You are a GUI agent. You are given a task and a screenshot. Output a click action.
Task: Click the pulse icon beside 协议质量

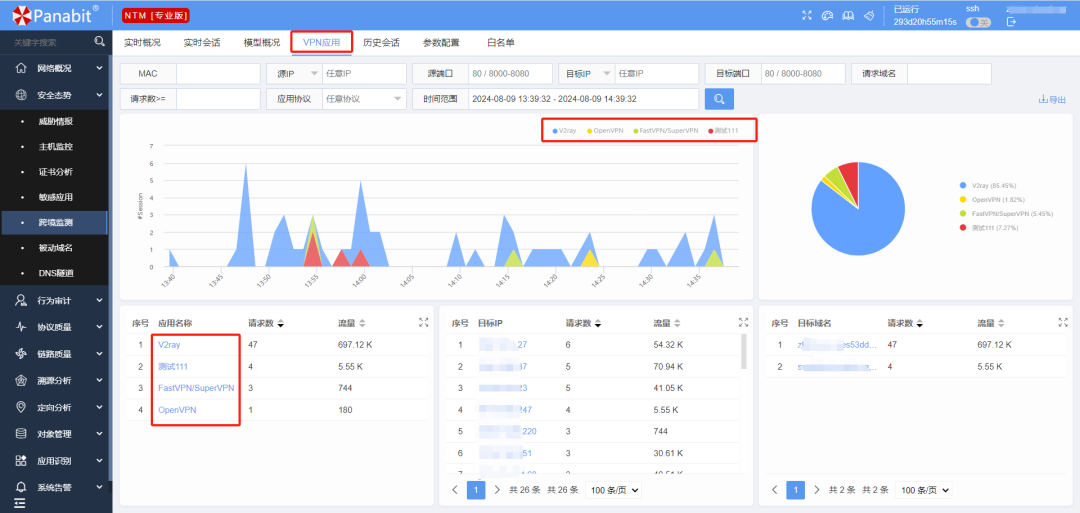(21, 327)
